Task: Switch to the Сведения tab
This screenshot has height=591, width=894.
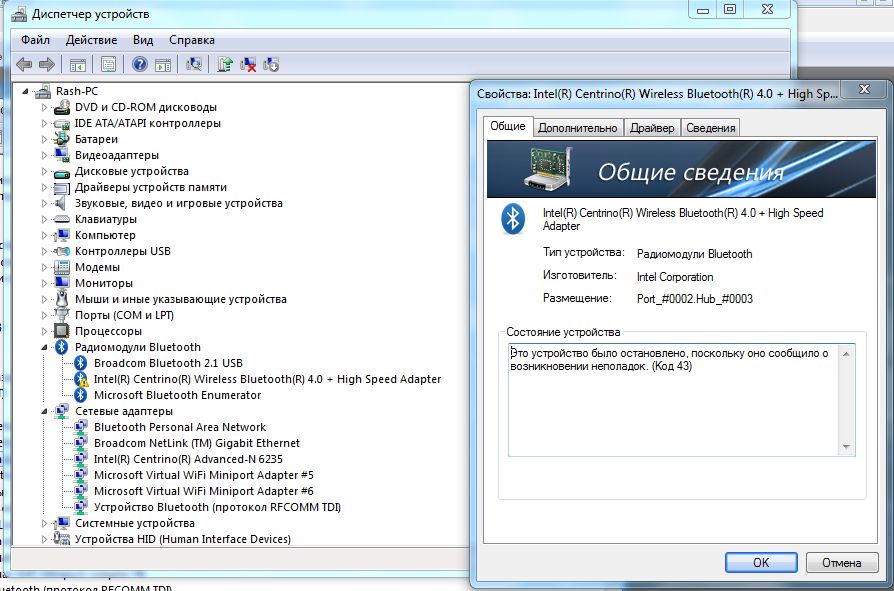Action: [x=711, y=128]
